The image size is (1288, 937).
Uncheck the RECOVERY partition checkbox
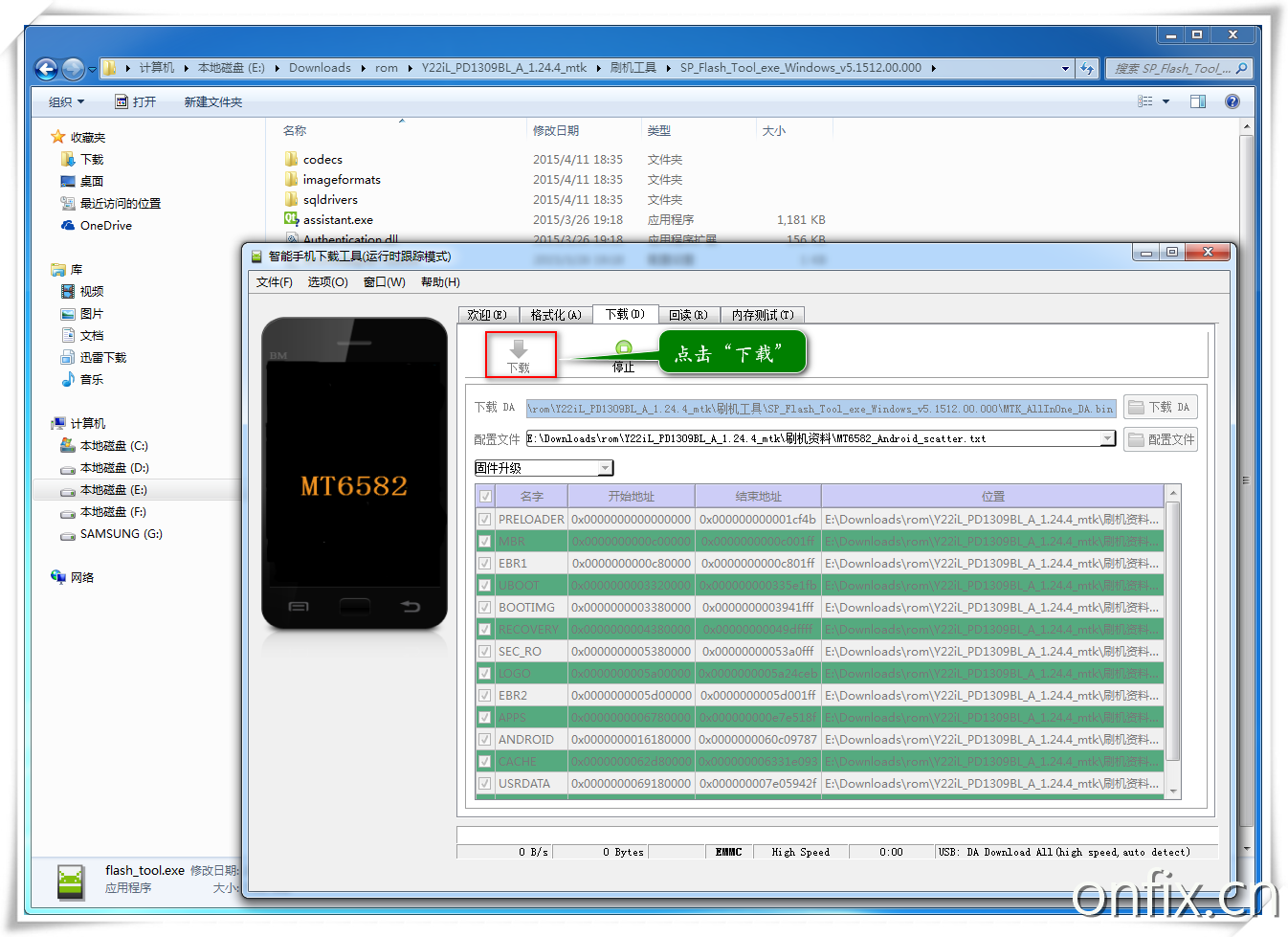tap(485, 629)
